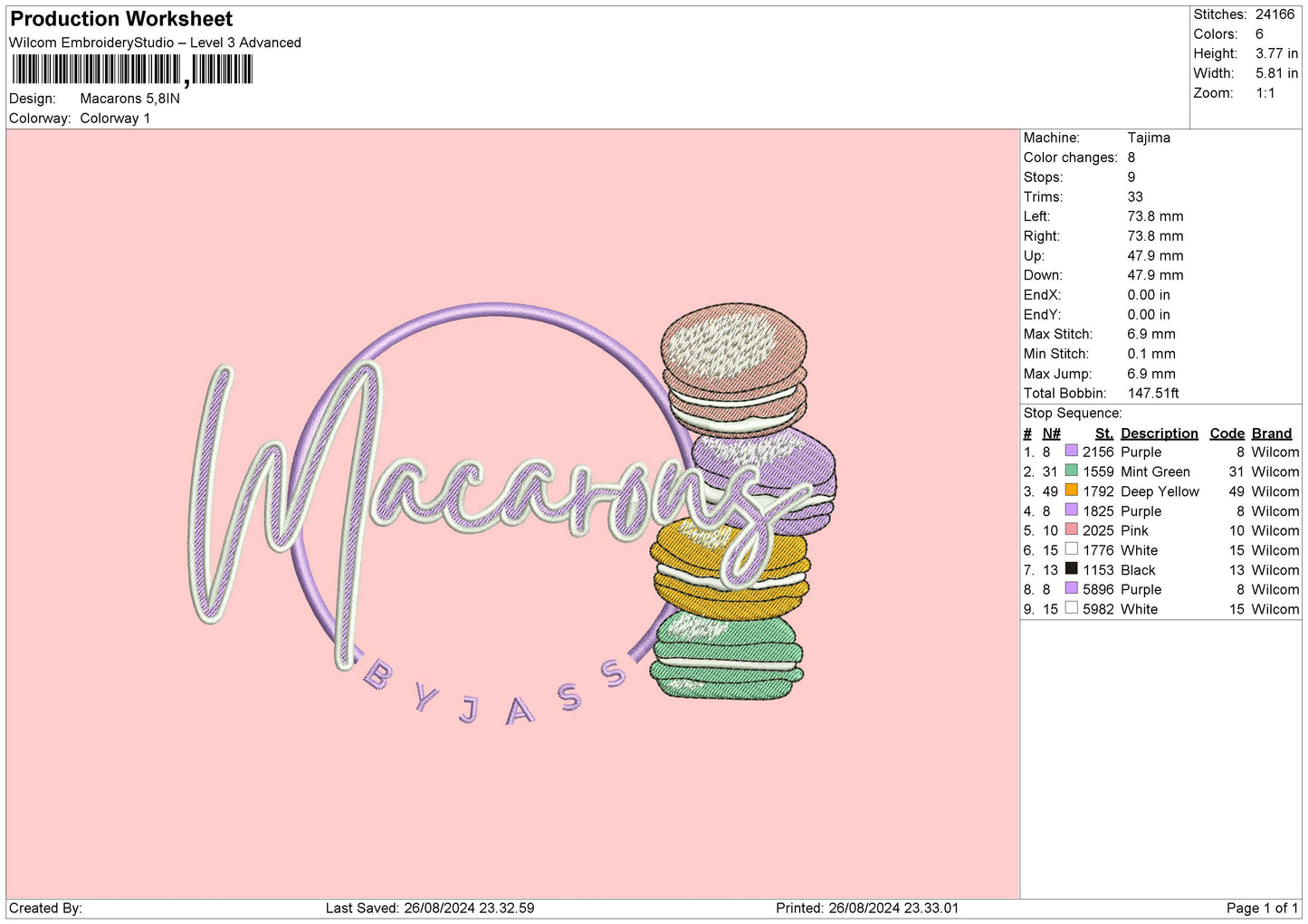Click the 'Production Worksheet' title
The width and height of the screenshot is (1308, 924).
pos(121,19)
